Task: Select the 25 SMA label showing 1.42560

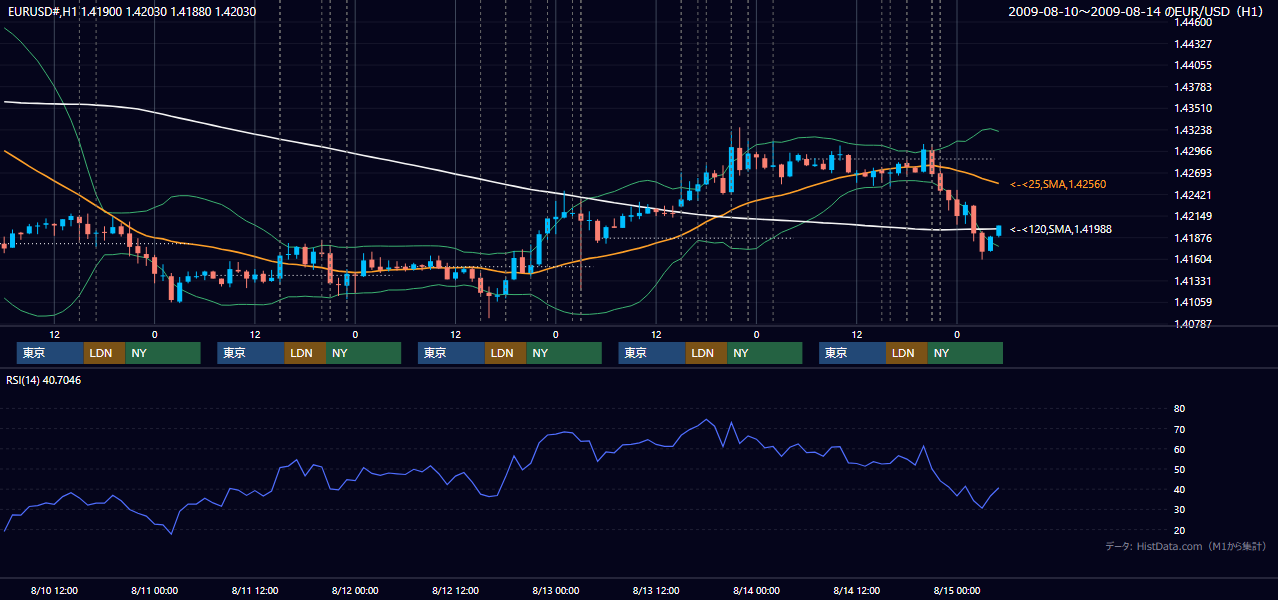Action: coord(1058,184)
